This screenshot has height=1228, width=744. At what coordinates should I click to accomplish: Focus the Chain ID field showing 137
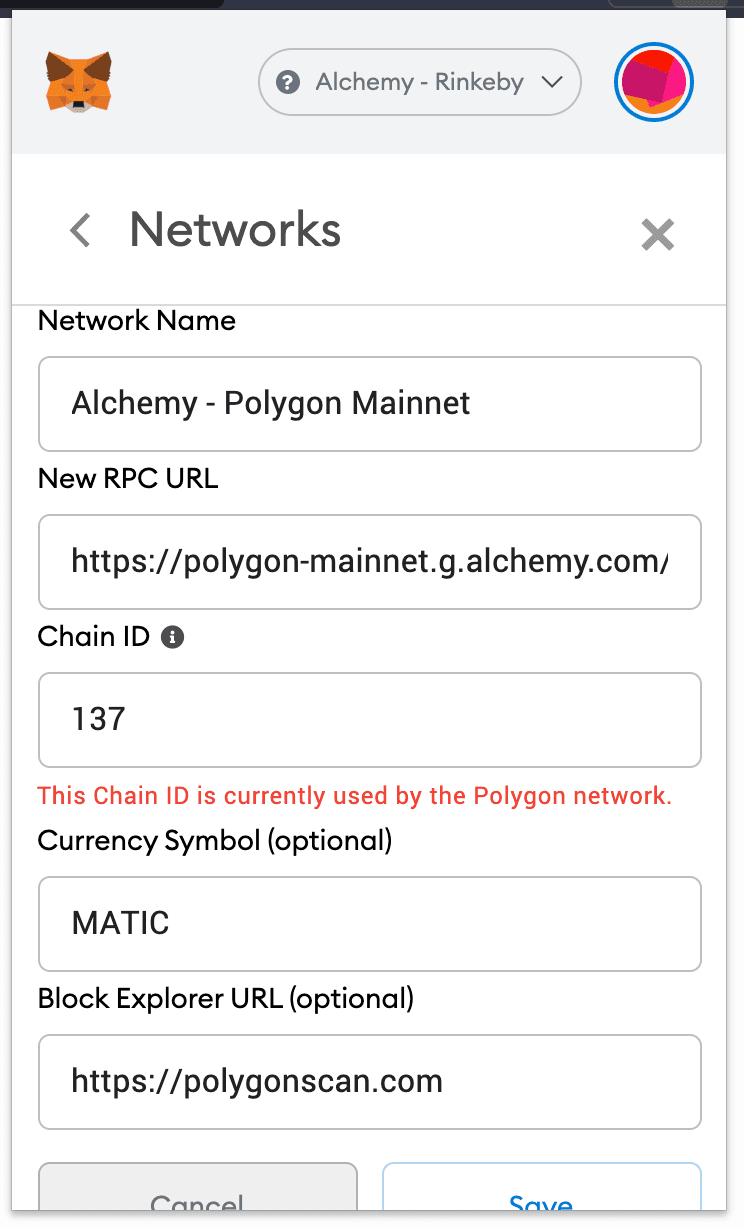[370, 720]
